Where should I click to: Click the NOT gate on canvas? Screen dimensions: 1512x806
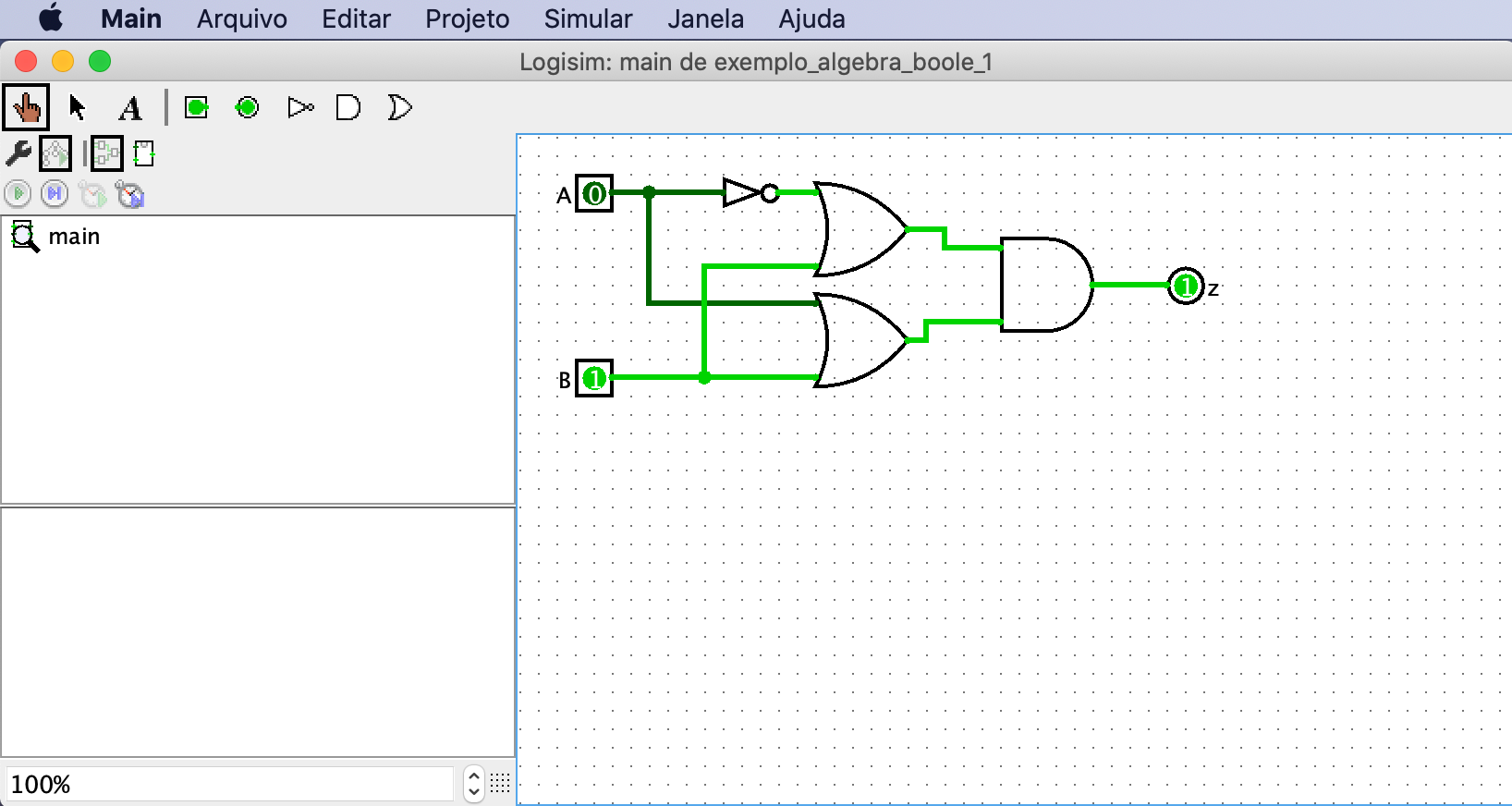click(x=750, y=192)
